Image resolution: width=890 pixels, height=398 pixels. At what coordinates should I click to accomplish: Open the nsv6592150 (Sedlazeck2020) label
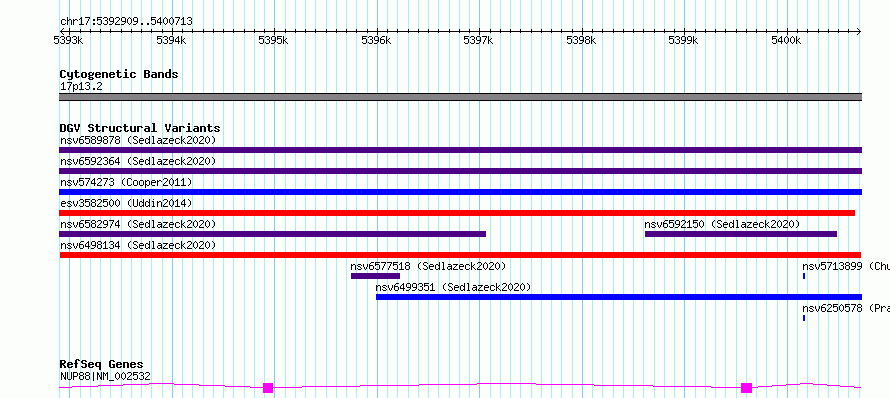click(722, 224)
